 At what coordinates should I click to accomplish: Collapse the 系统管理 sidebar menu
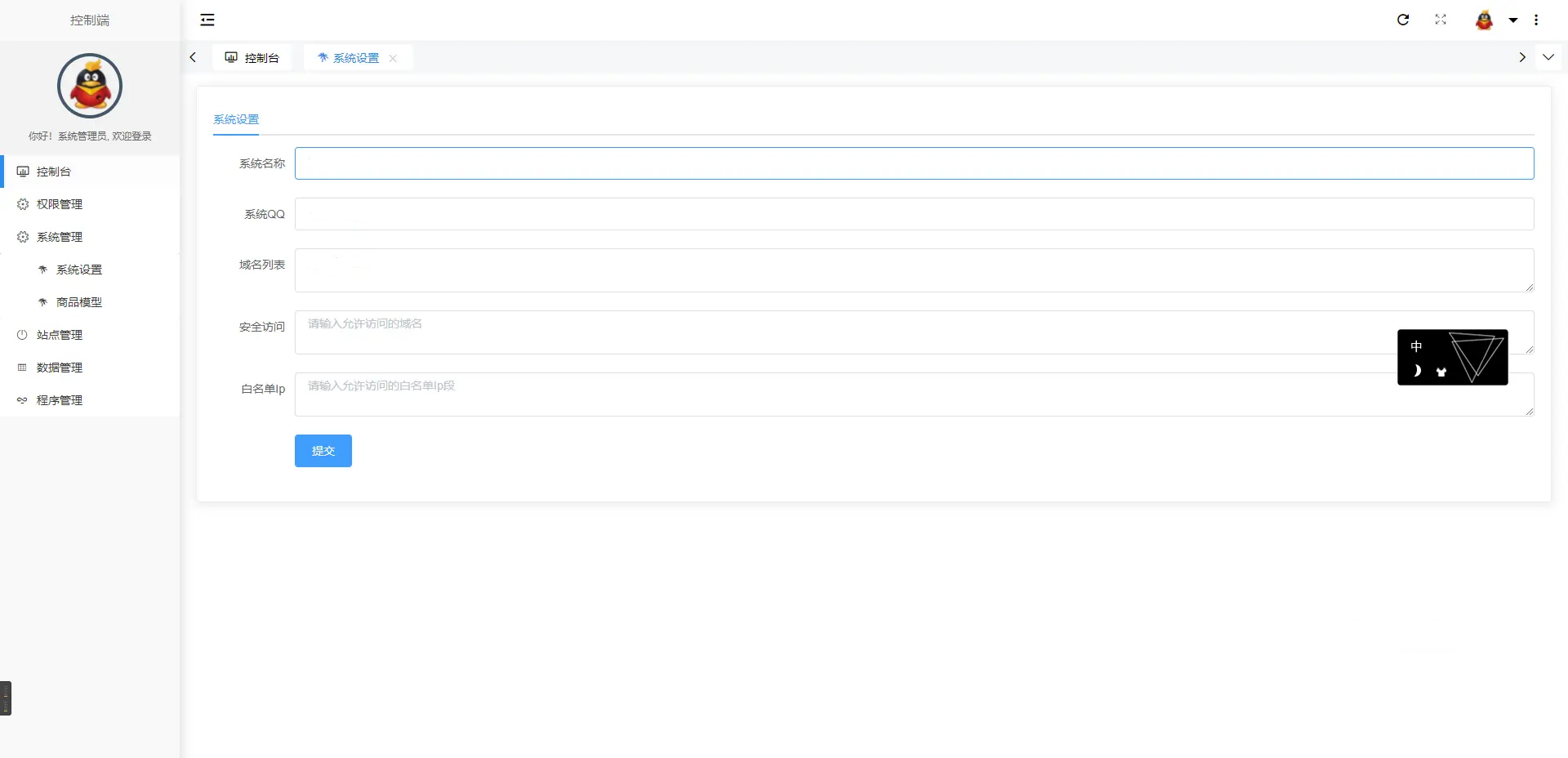pyautogui.click(x=60, y=237)
